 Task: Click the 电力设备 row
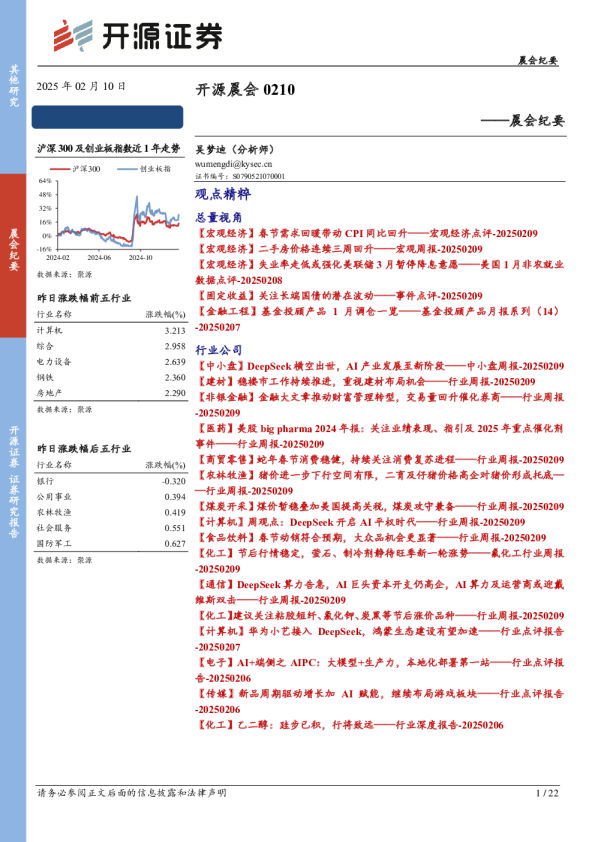pyautogui.click(x=111, y=362)
